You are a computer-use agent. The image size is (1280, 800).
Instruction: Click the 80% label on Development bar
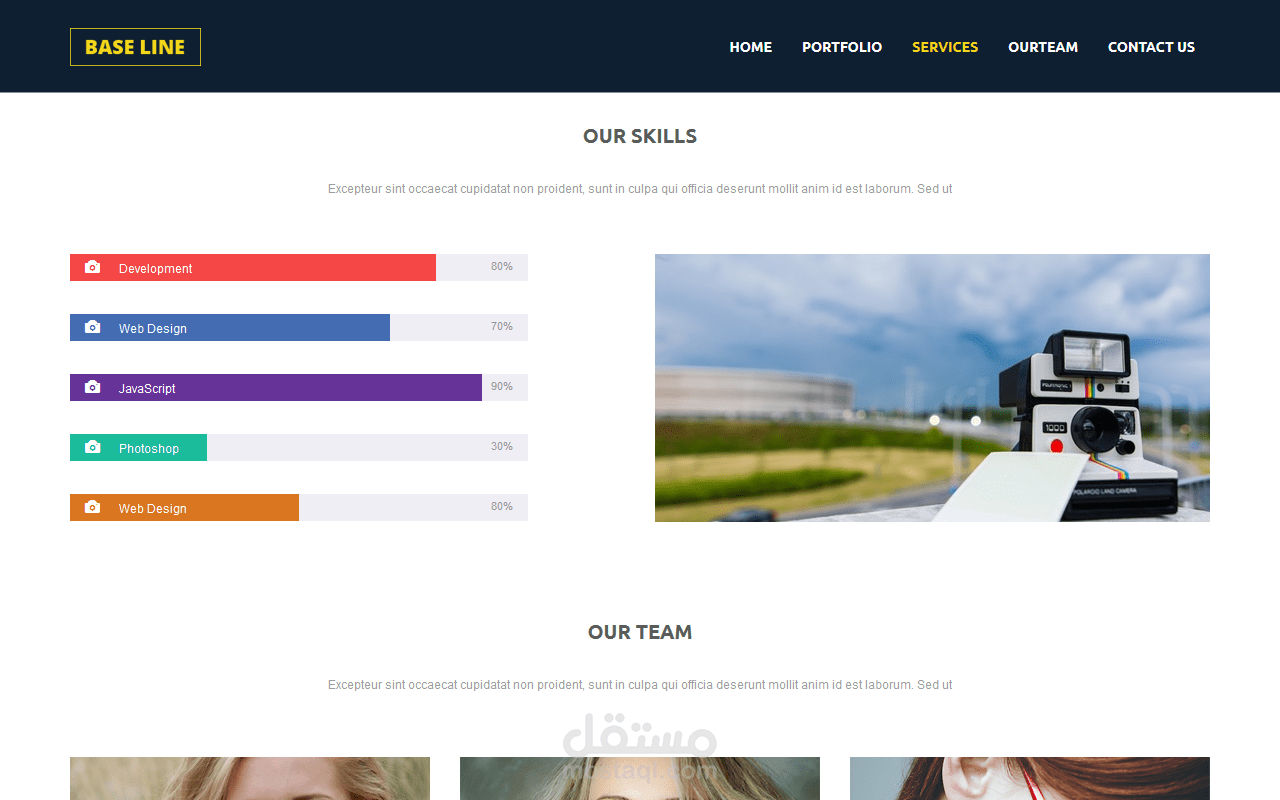coord(502,266)
